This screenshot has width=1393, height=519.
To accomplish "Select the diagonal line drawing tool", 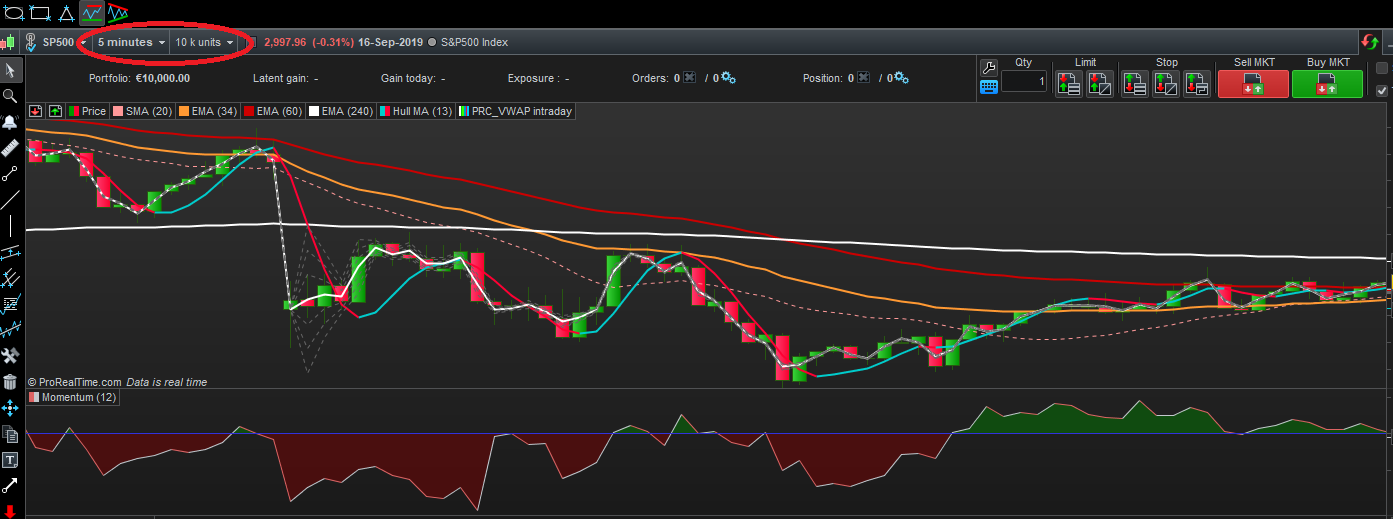I will 10,200.
